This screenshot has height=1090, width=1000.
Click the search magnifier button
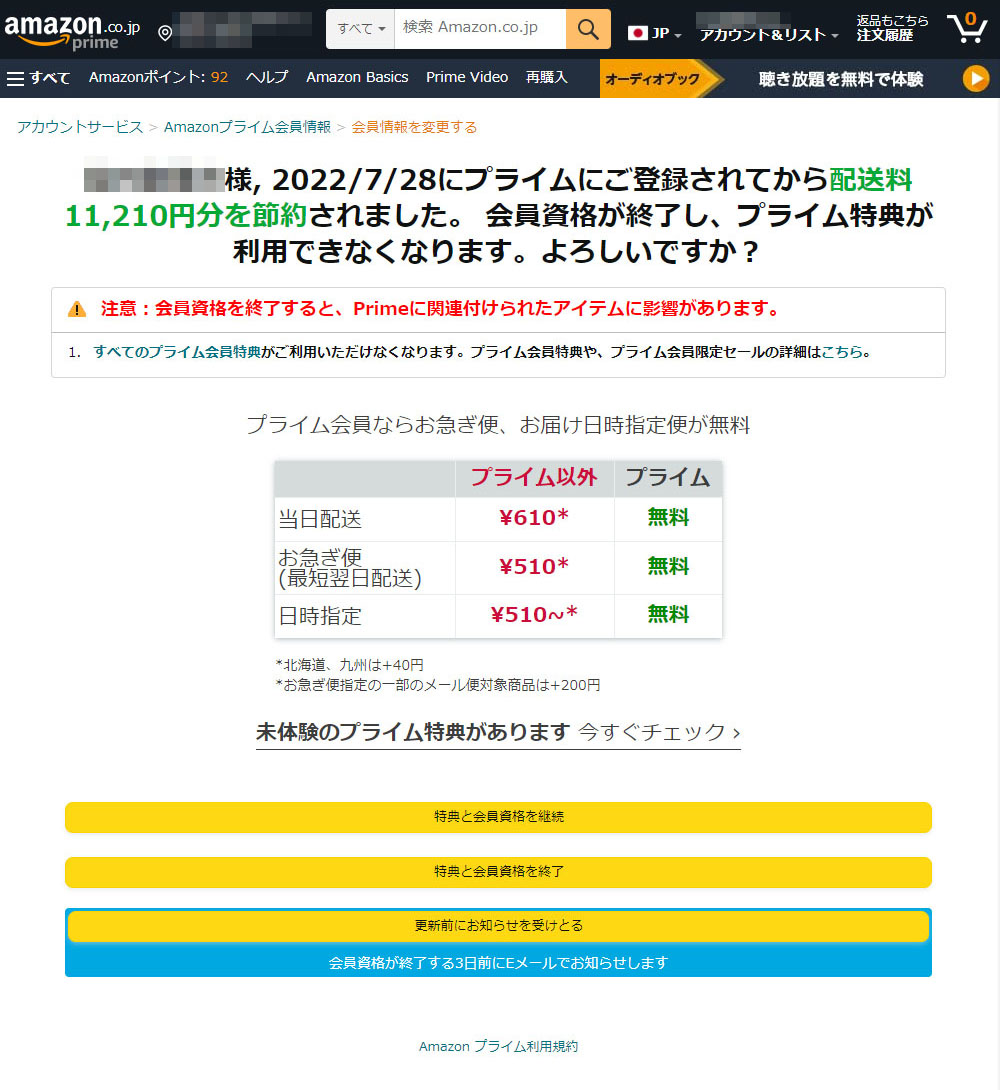588,29
